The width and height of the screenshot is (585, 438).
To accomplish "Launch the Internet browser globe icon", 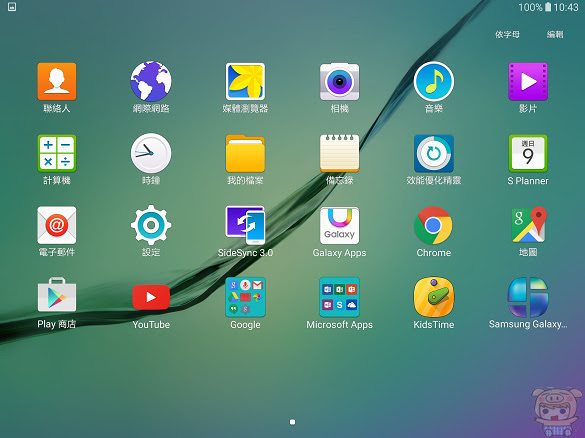I will (151, 81).
